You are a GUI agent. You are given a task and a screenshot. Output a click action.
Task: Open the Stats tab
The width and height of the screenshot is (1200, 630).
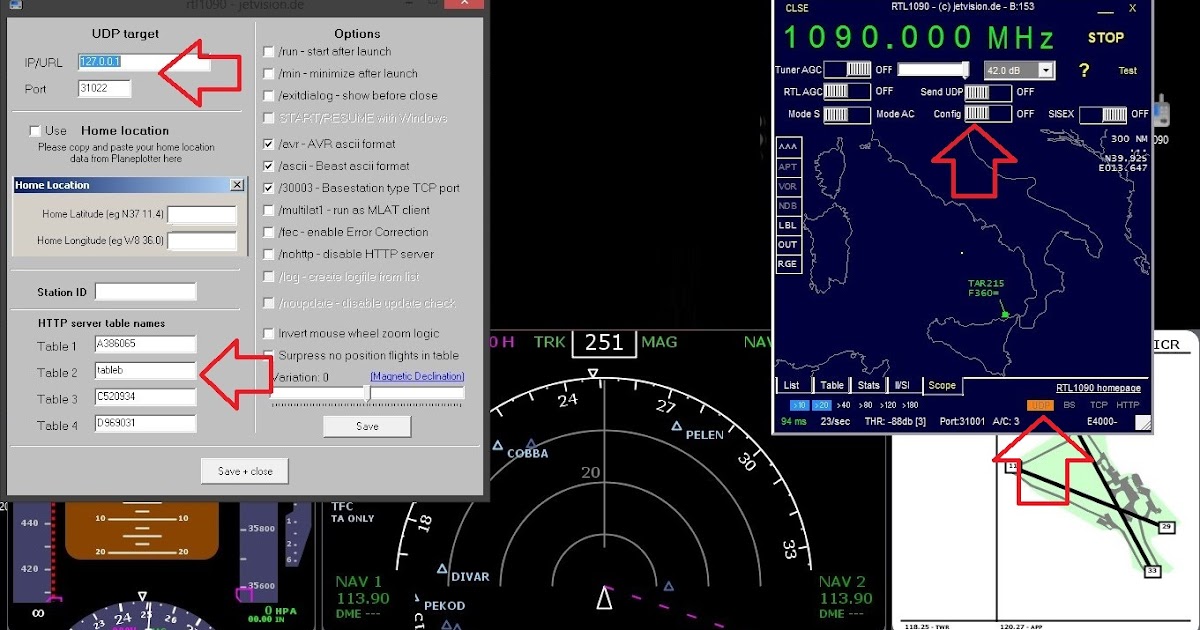click(x=867, y=385)
